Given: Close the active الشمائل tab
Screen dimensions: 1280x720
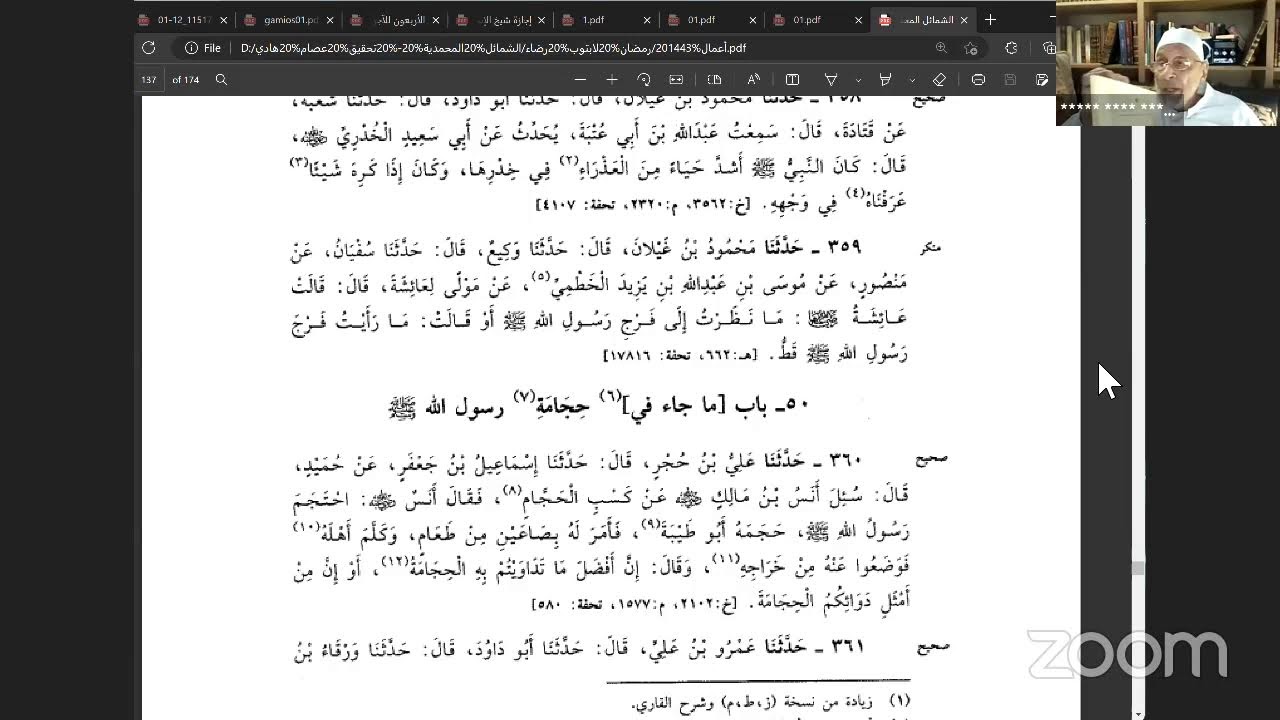Looking at the screenshot, I should 964,20.
